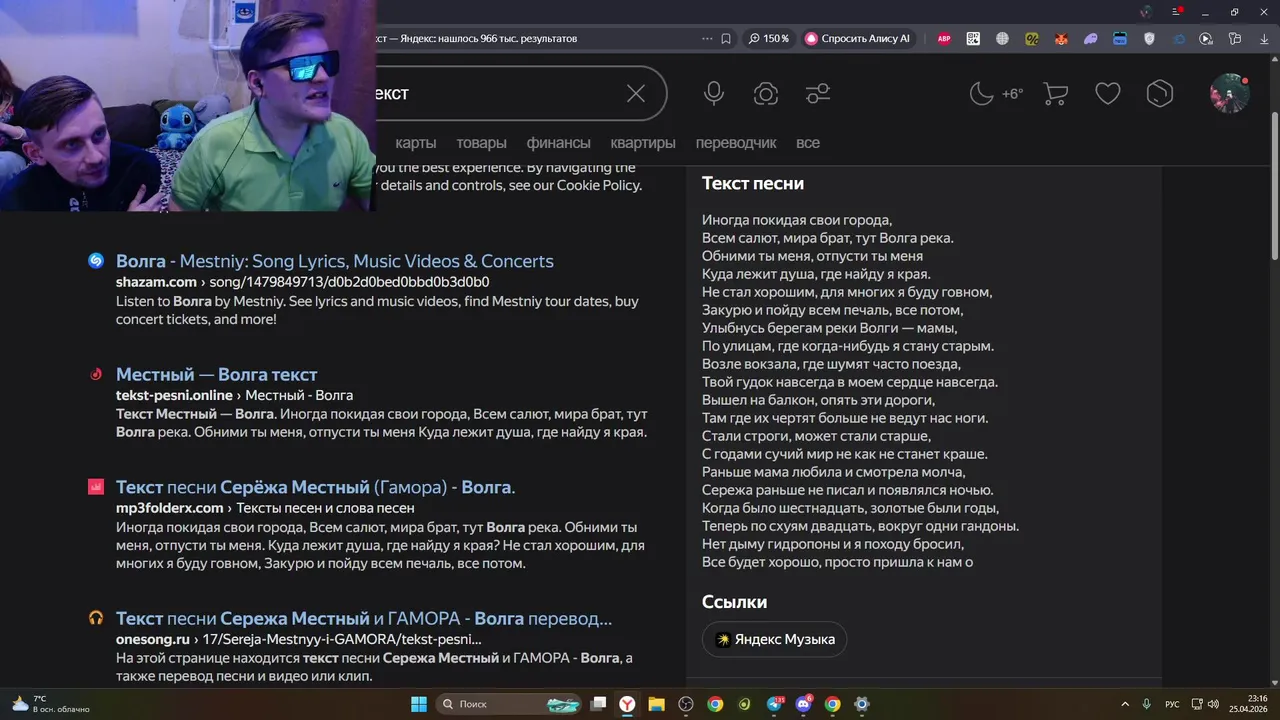Image resolution: width=1280 pixels, height=720 pixels.
Task: Switch to the Finance (финансы) tab
Action: point(558,143)
